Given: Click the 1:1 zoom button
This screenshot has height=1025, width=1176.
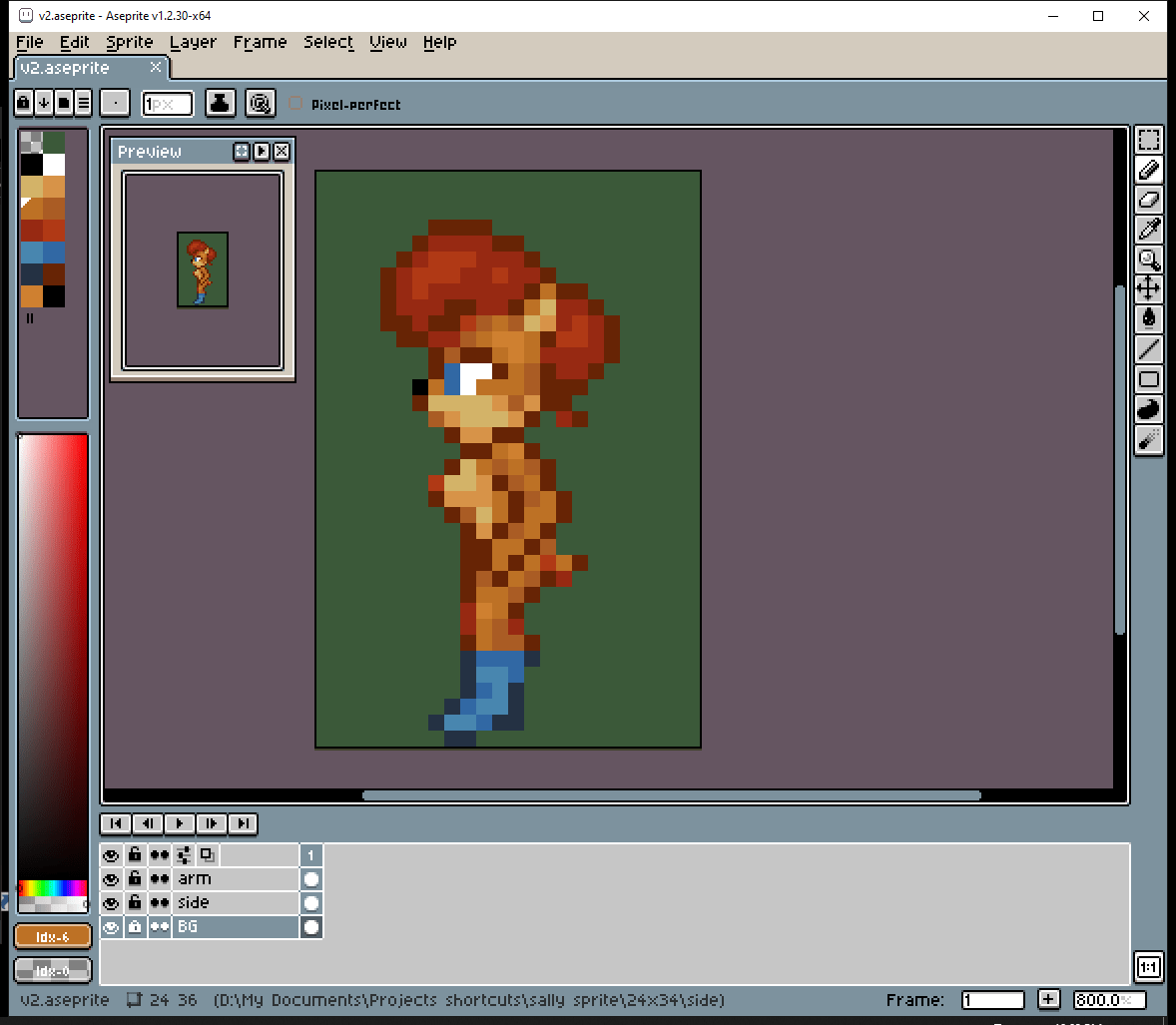Looking at the screenshot, I should [1148, 967].
